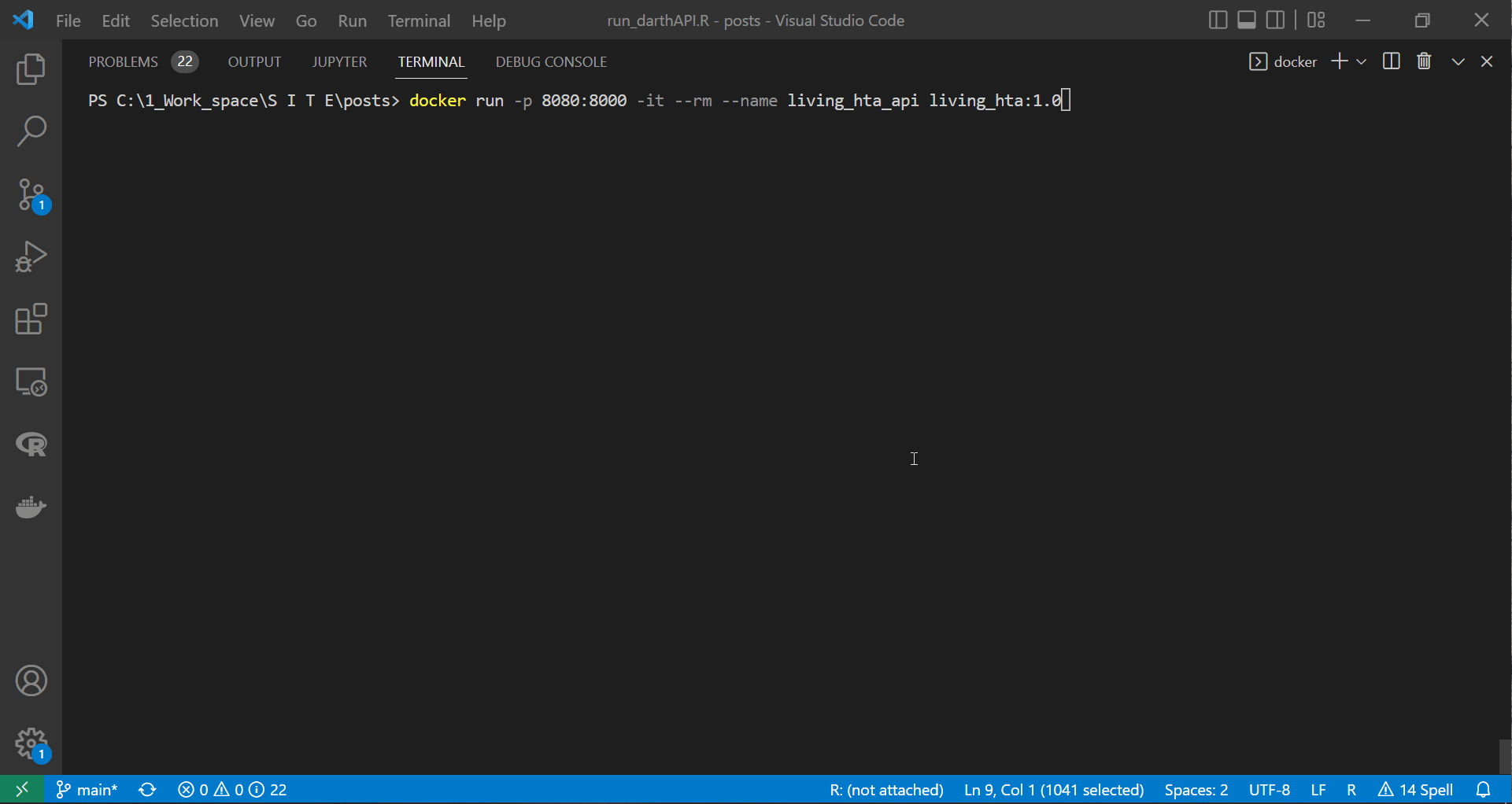Switch to the DEBUG CONSOLE tab
The width and height of the screenshot is (1512, 804).
(551, 62)
